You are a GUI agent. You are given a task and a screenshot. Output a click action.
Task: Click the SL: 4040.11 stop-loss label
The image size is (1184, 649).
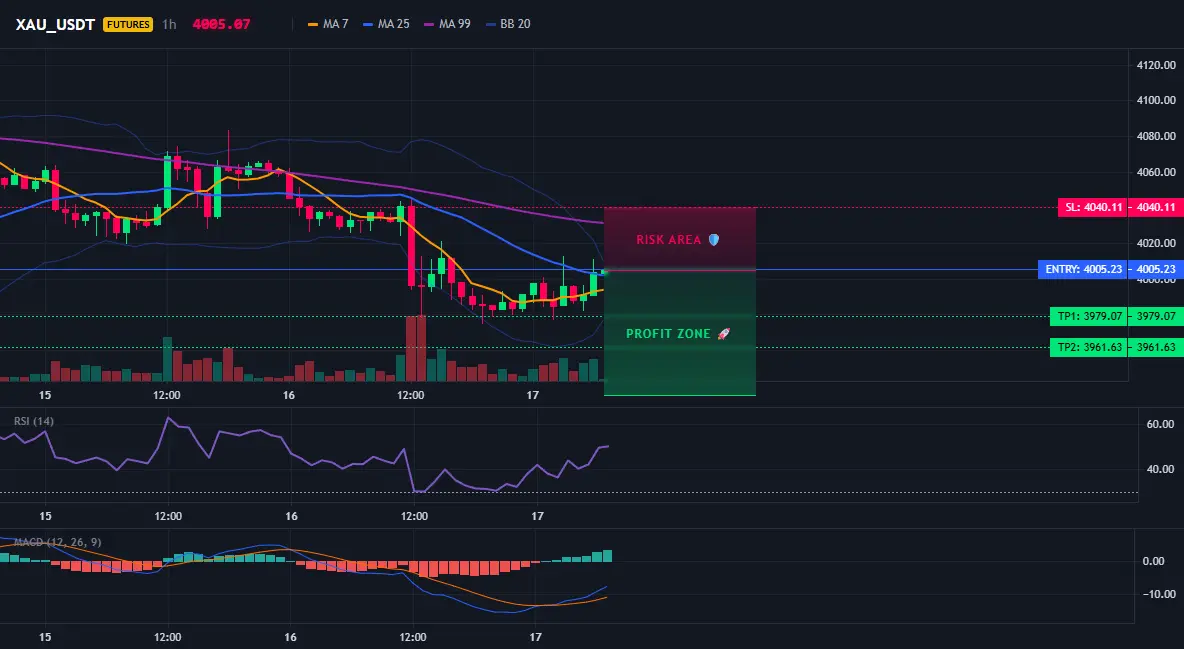[1092, 208]
